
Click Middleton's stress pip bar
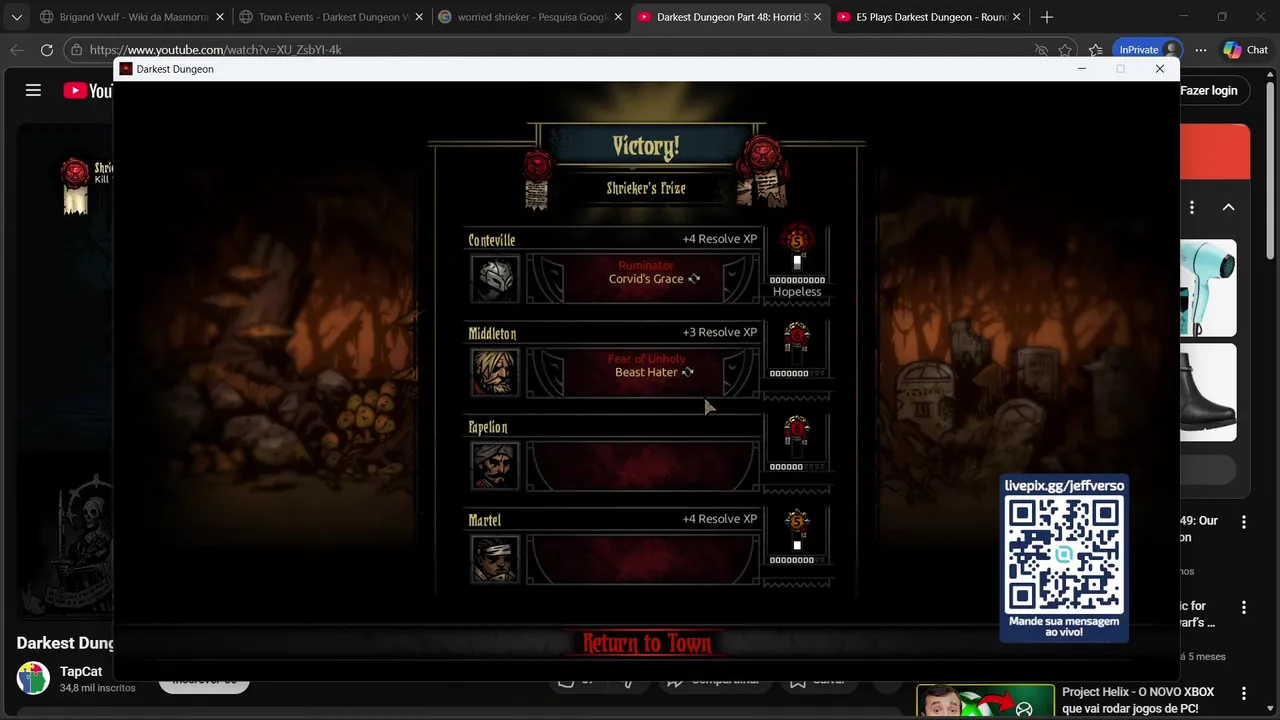click(x=797, y=373)
